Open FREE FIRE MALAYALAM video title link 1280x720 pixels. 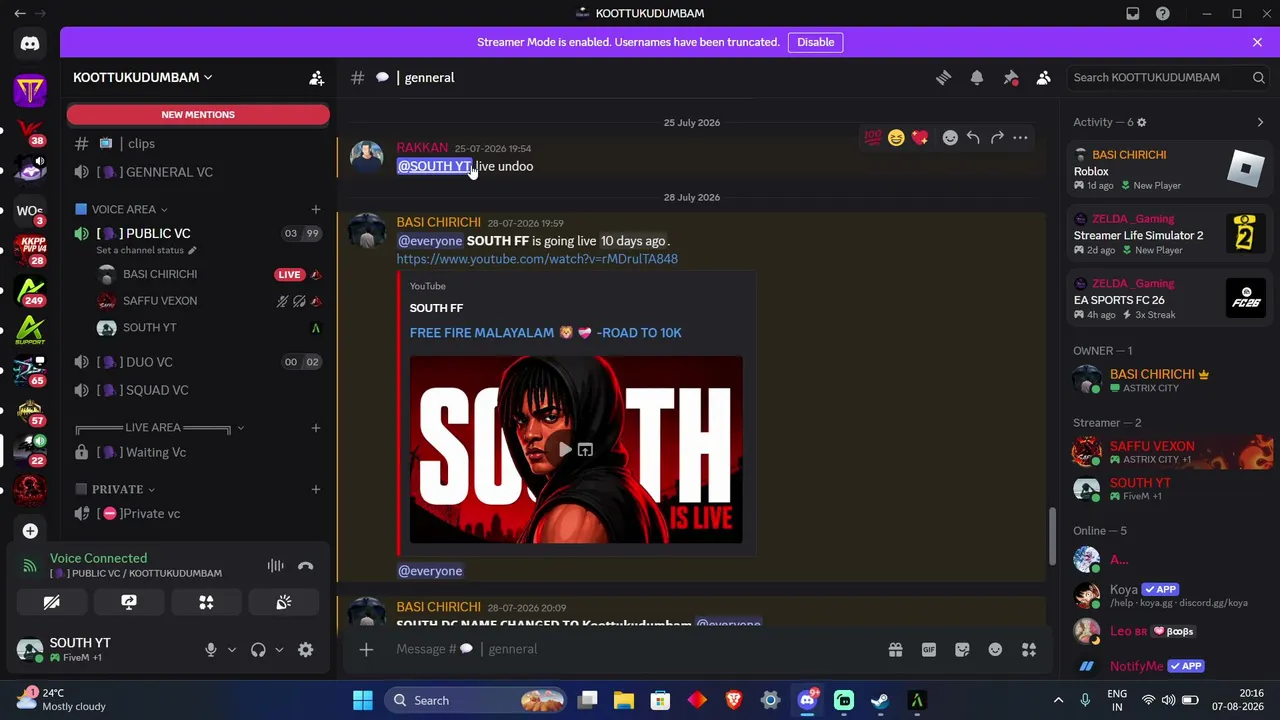coord(546,333)
